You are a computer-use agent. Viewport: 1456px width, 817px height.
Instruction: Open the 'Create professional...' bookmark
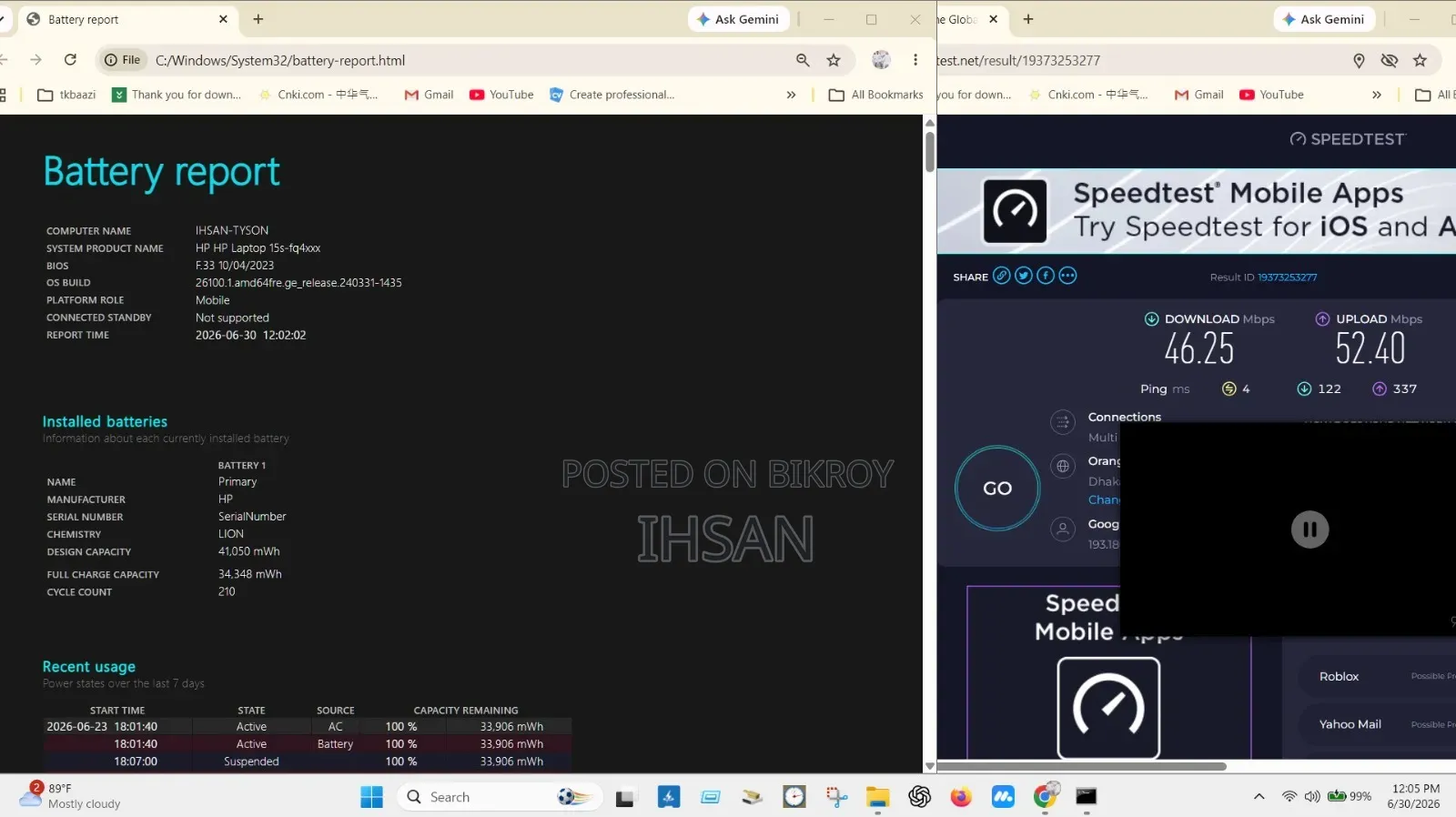tap(612, 95)
